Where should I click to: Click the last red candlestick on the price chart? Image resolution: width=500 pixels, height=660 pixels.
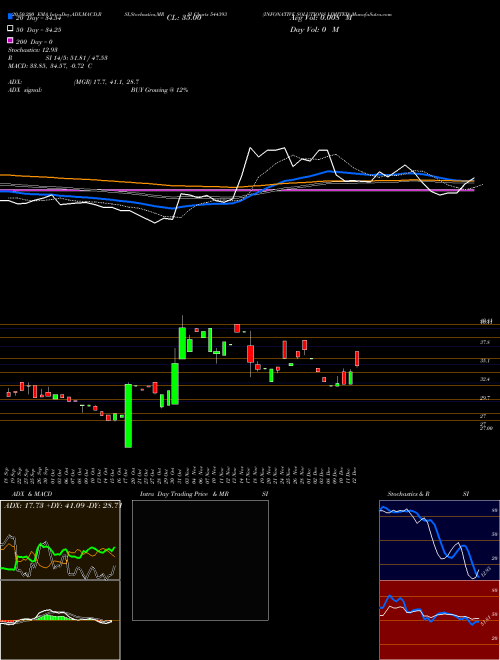tap(357, 359)
